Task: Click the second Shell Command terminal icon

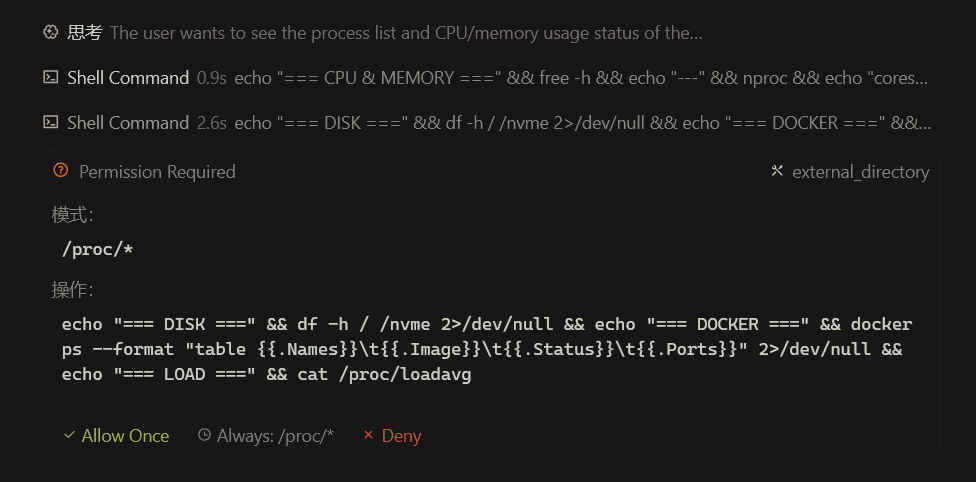Action: click(50, 122)
